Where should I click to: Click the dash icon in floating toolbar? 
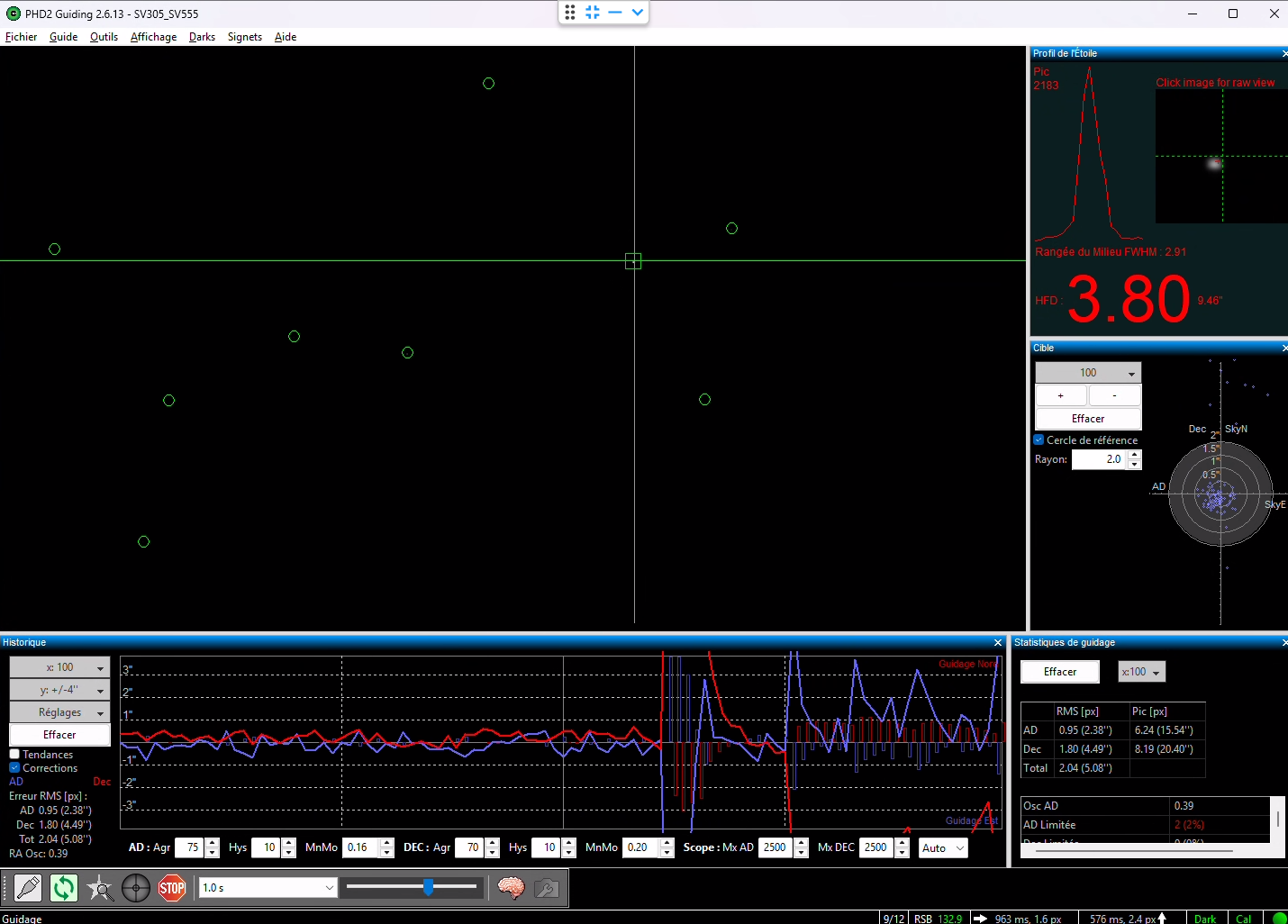click(x=615, y=13)
